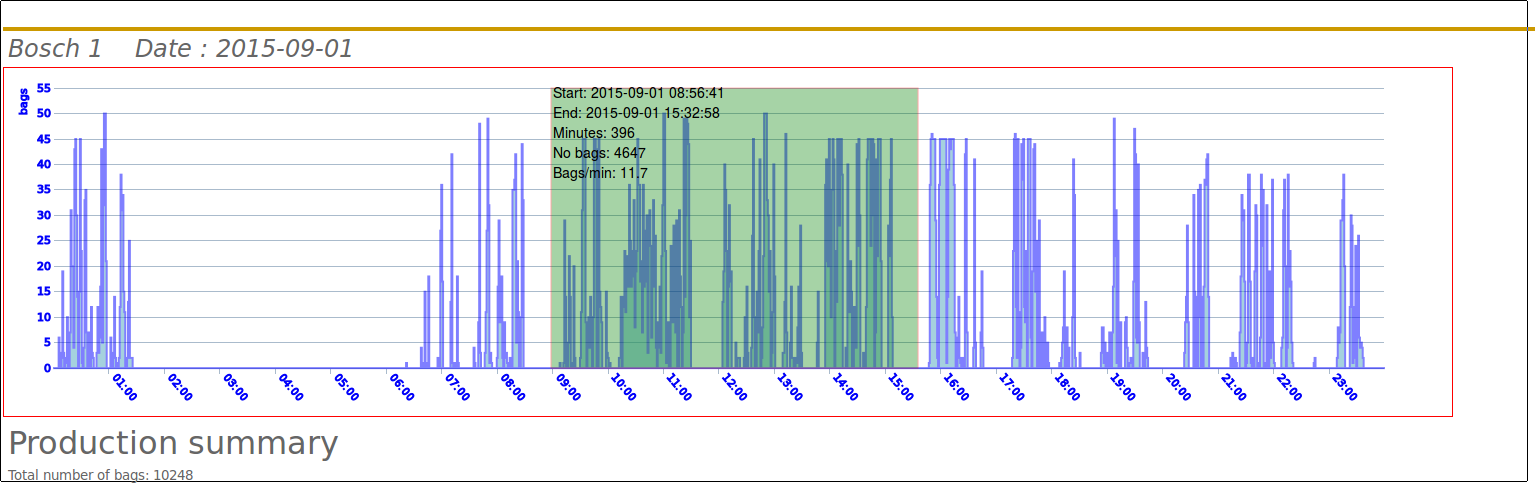The width and height of the screenshot is (1535, 496).
Task: Click the 12:00 x-axis time label
Action: [734, 388]
